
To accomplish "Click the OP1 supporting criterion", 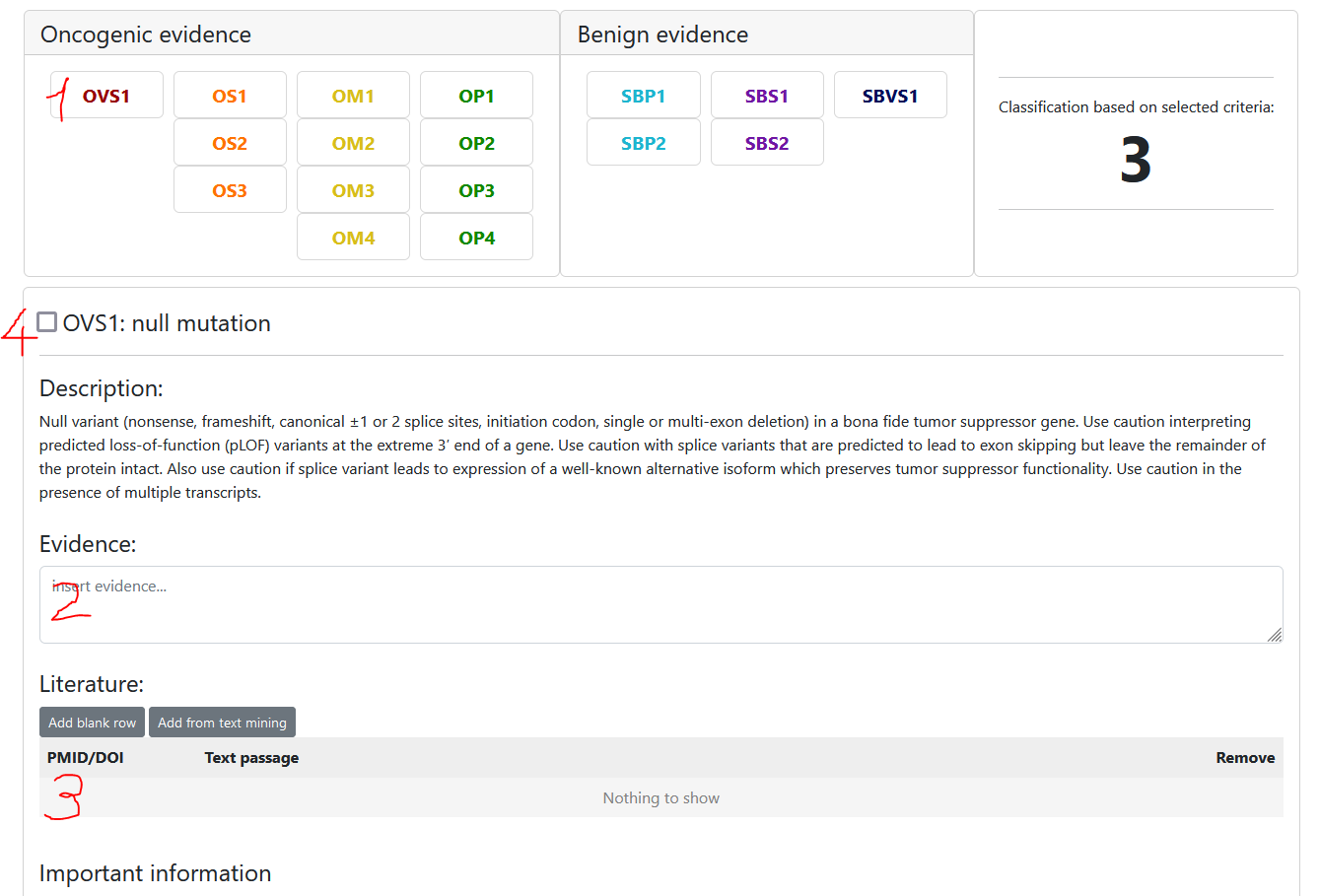I will click(476, 96).
